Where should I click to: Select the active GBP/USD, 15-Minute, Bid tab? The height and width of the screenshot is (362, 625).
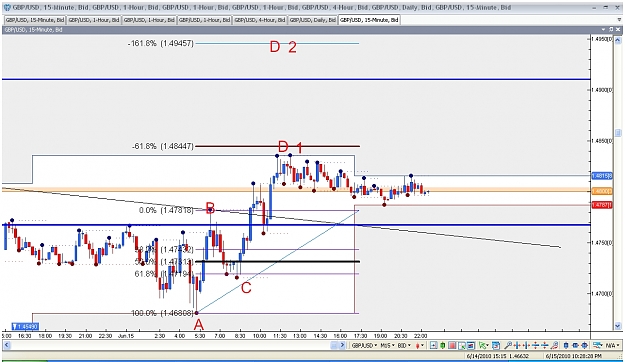click(x=369, y=20)
